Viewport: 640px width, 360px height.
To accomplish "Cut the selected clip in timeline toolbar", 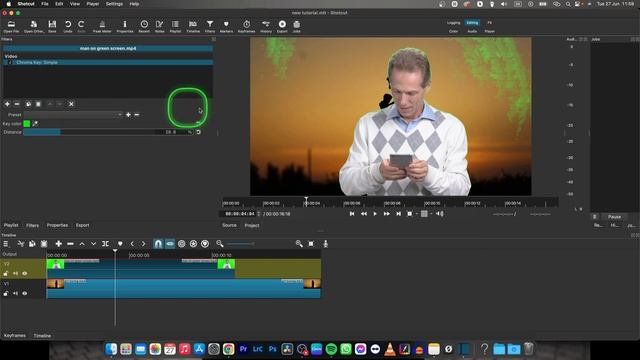I will 21,244.
